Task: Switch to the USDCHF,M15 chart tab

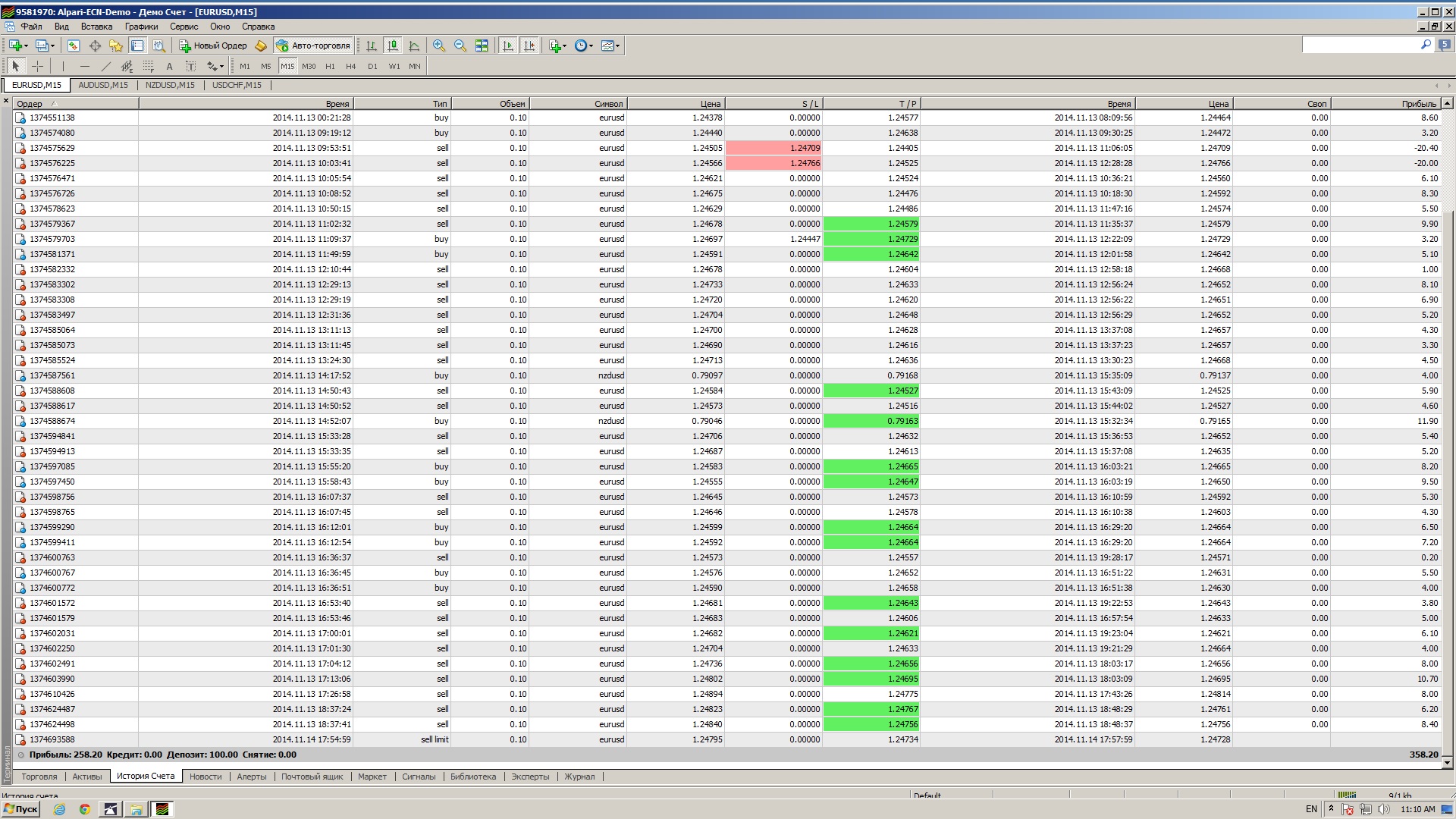Action: click(x=237, y=85)
